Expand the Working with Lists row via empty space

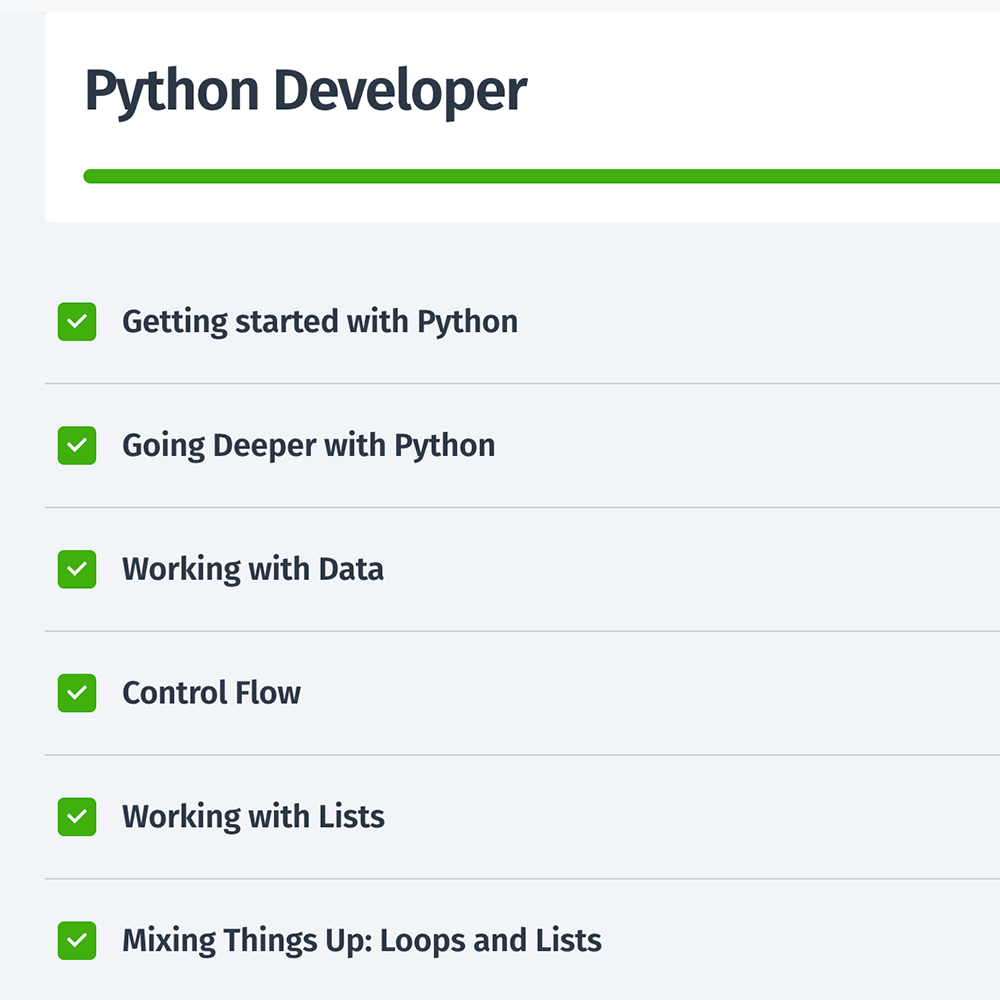pos(690,817)
